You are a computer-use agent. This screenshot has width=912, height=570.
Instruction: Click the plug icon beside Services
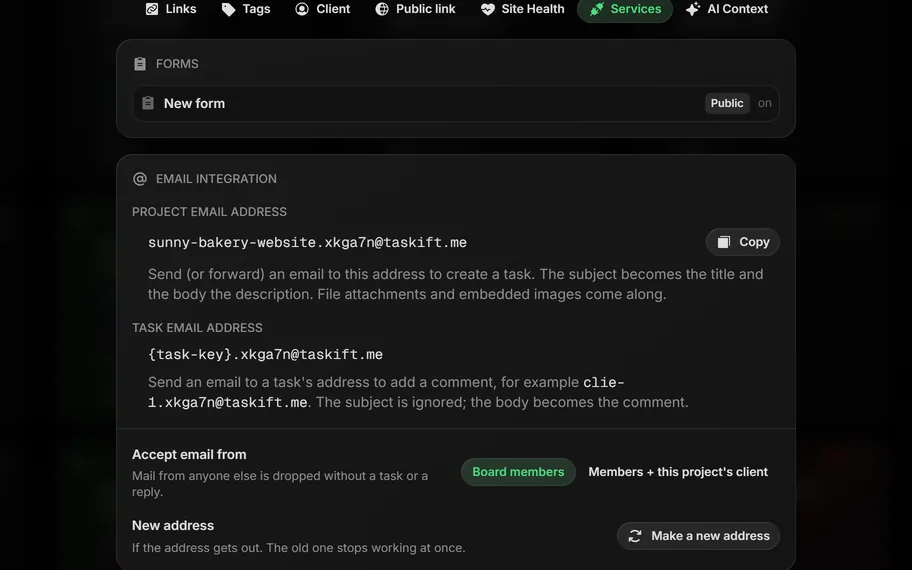click(597, 9)
